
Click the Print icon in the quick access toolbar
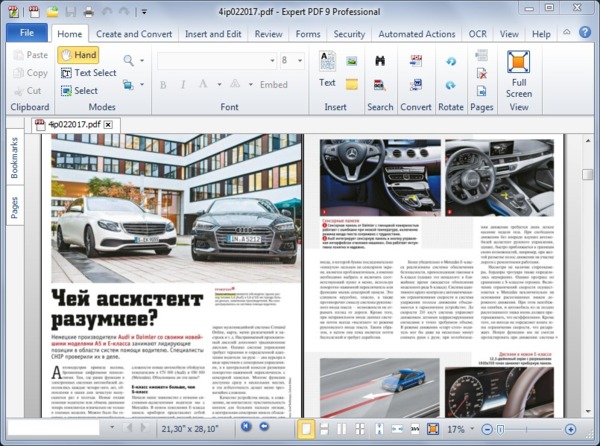pos(88,12)
